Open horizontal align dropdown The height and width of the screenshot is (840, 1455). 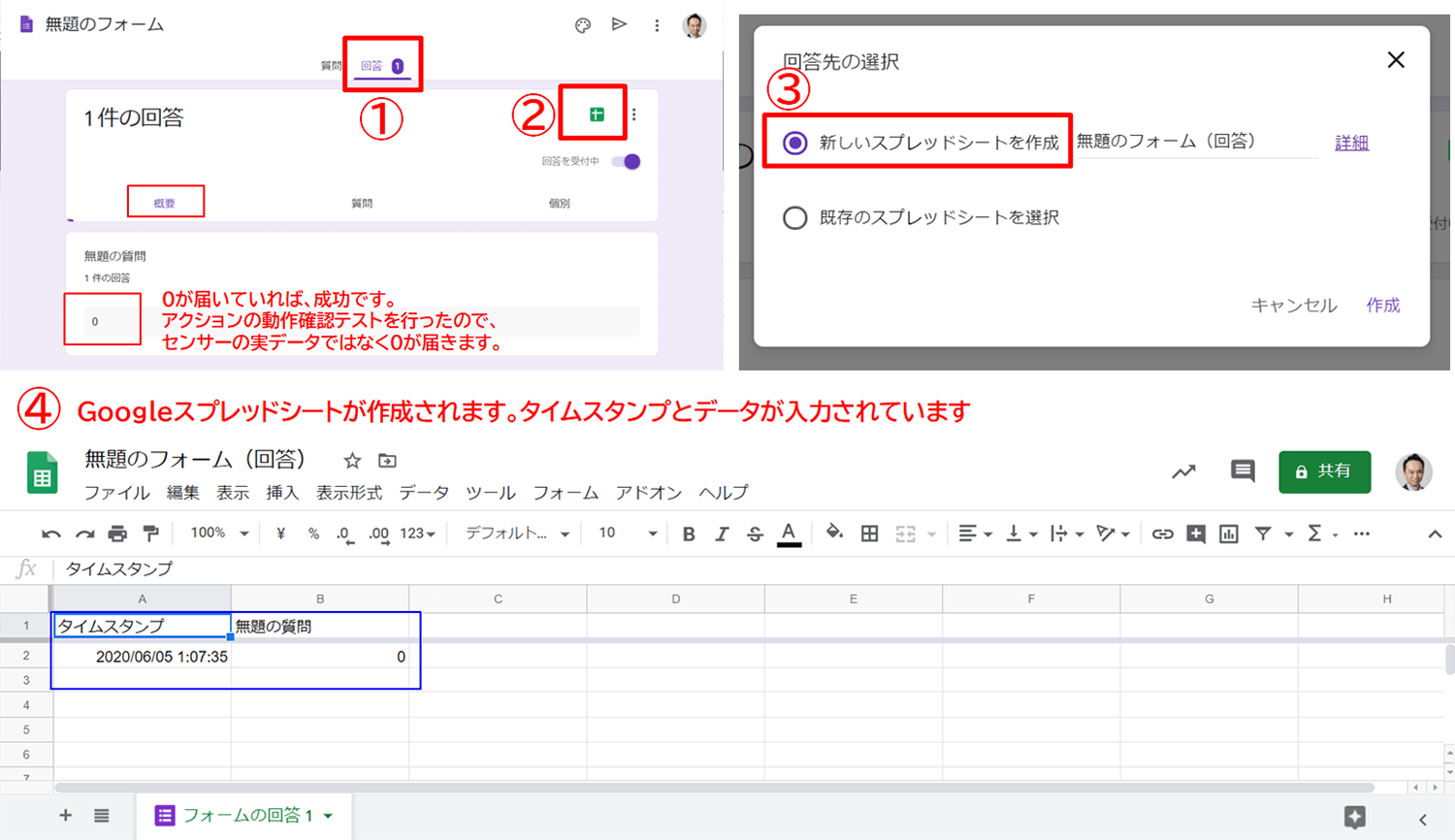(x=975, y=533)
